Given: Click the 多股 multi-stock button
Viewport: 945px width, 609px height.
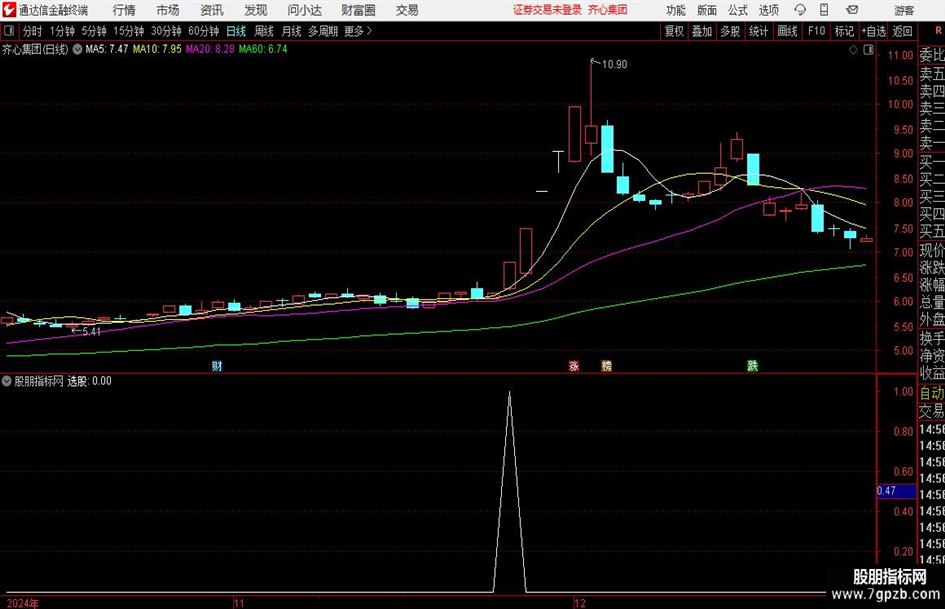Looking at the screenshot, I should [x=730, y=31].
